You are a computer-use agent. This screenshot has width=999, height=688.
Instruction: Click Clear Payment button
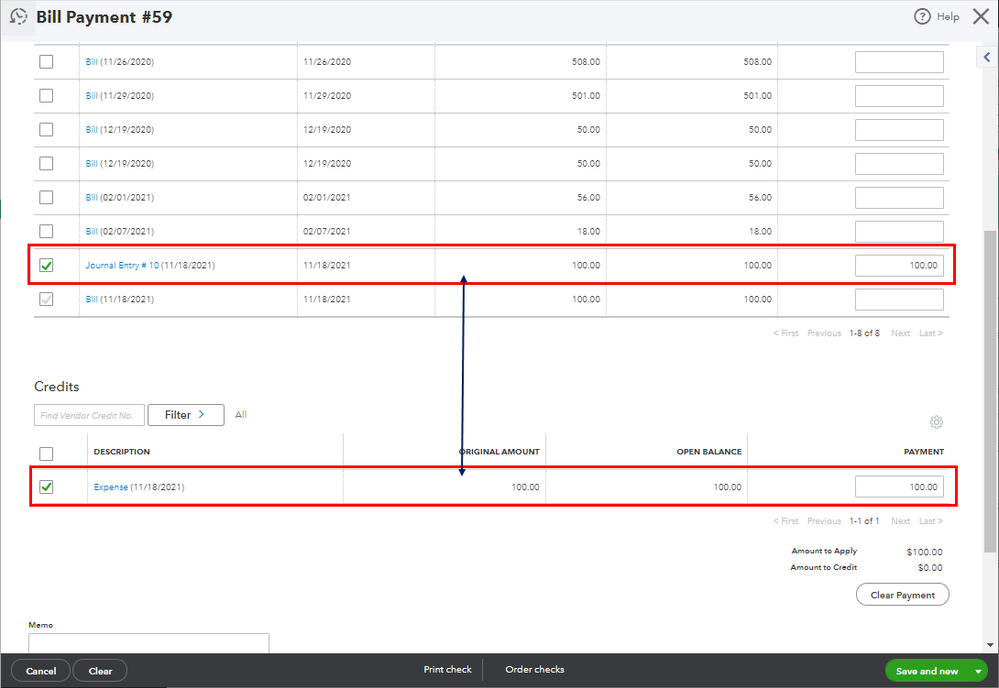point(903,594)
